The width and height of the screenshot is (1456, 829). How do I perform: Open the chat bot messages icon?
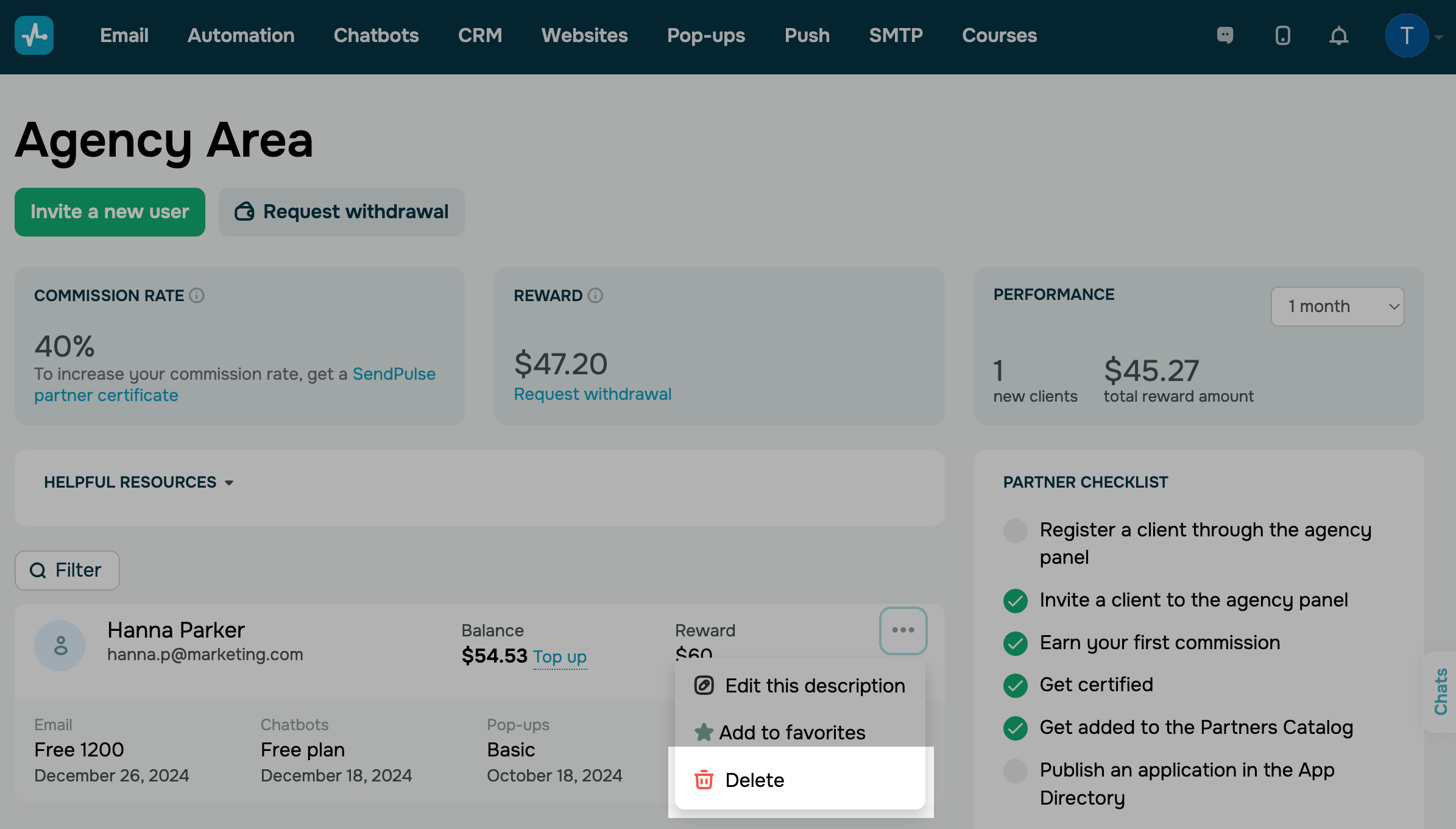coord(1225,35)
